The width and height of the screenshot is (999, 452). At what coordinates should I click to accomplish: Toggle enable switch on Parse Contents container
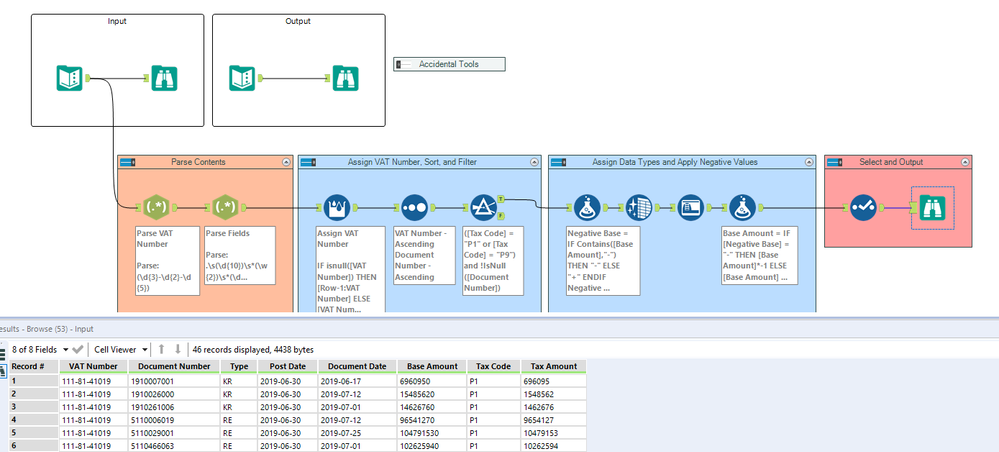(x=128, y=163)
